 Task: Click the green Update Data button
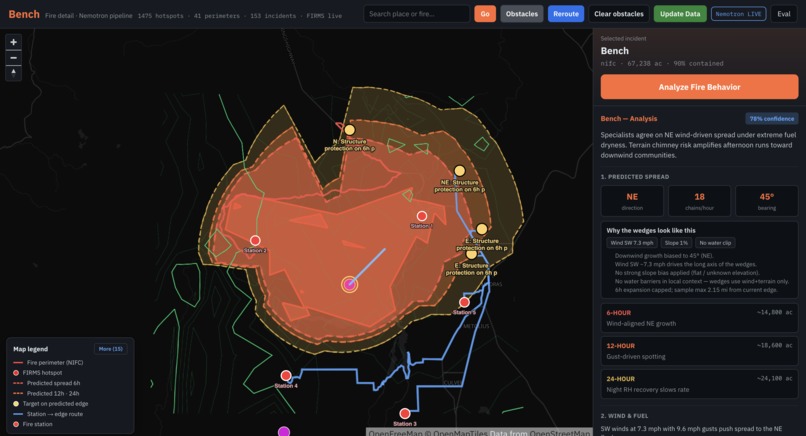tap(680, 14)
